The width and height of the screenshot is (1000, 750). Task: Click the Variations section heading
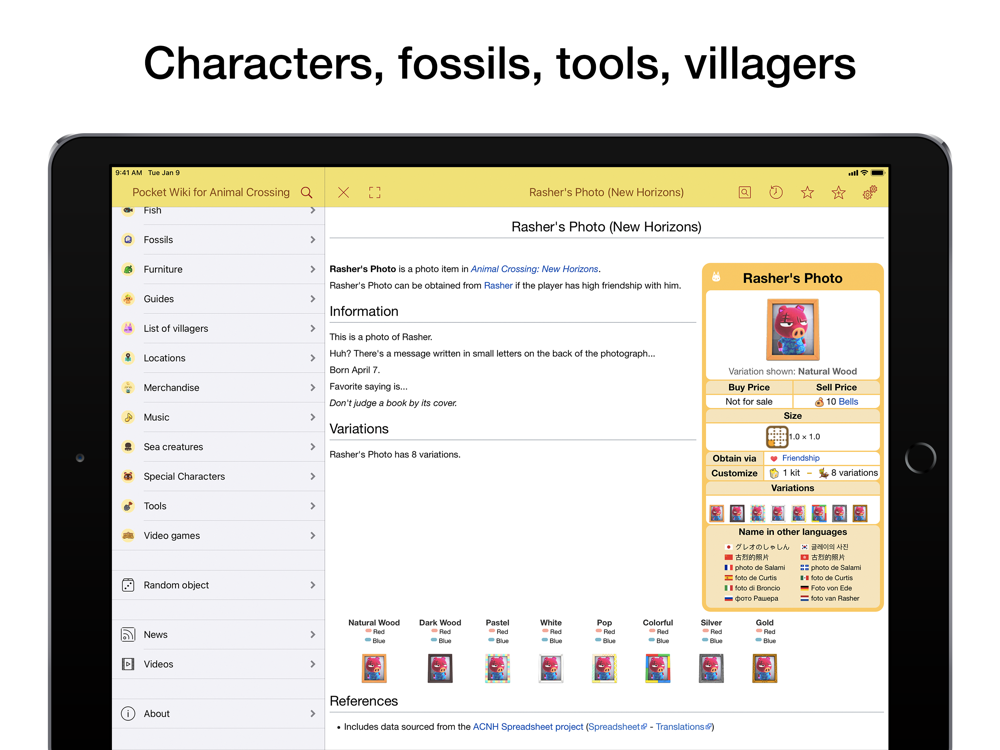coord(359,429)
